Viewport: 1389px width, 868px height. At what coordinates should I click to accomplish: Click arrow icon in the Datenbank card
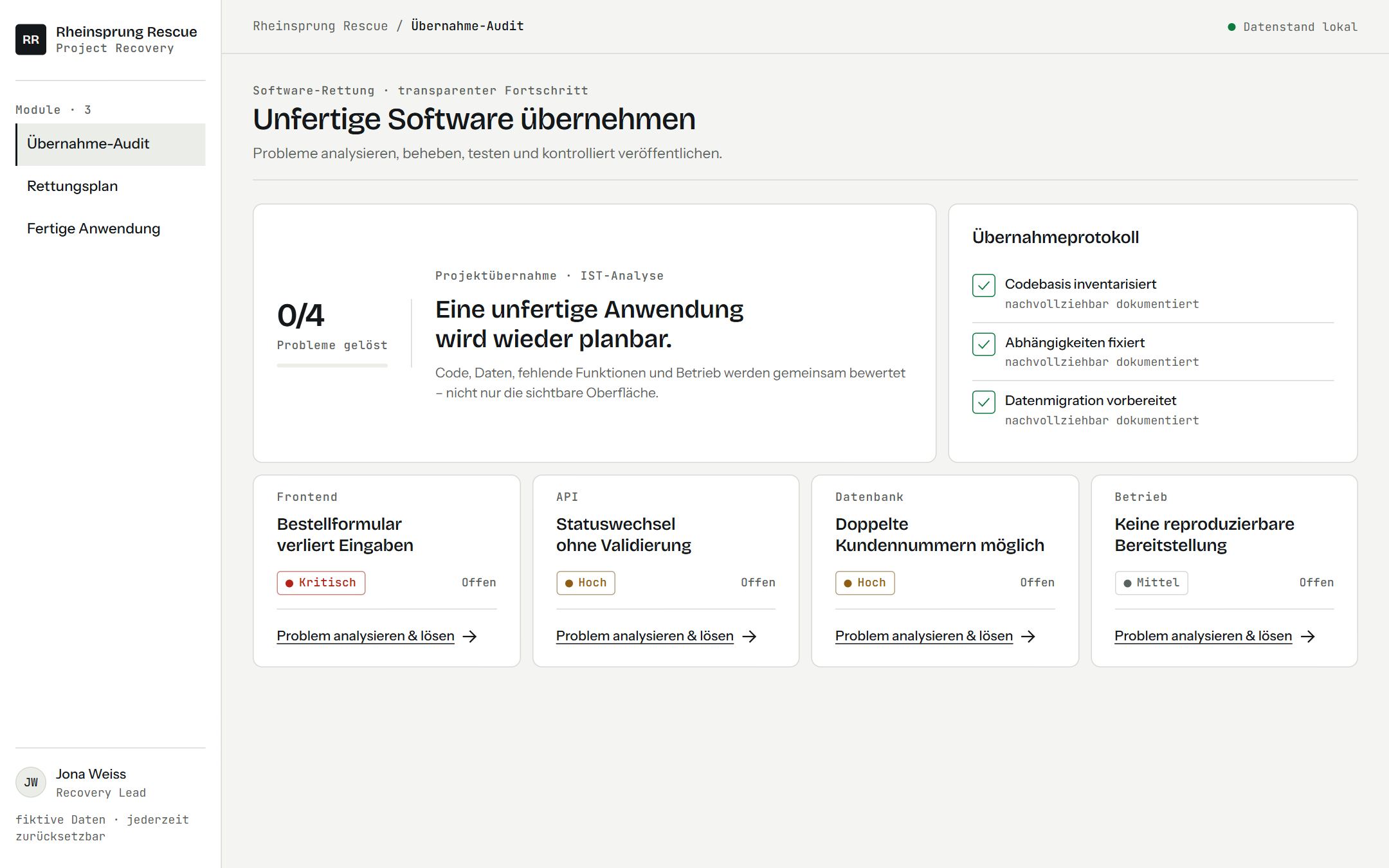click(x=1028, y=636)
